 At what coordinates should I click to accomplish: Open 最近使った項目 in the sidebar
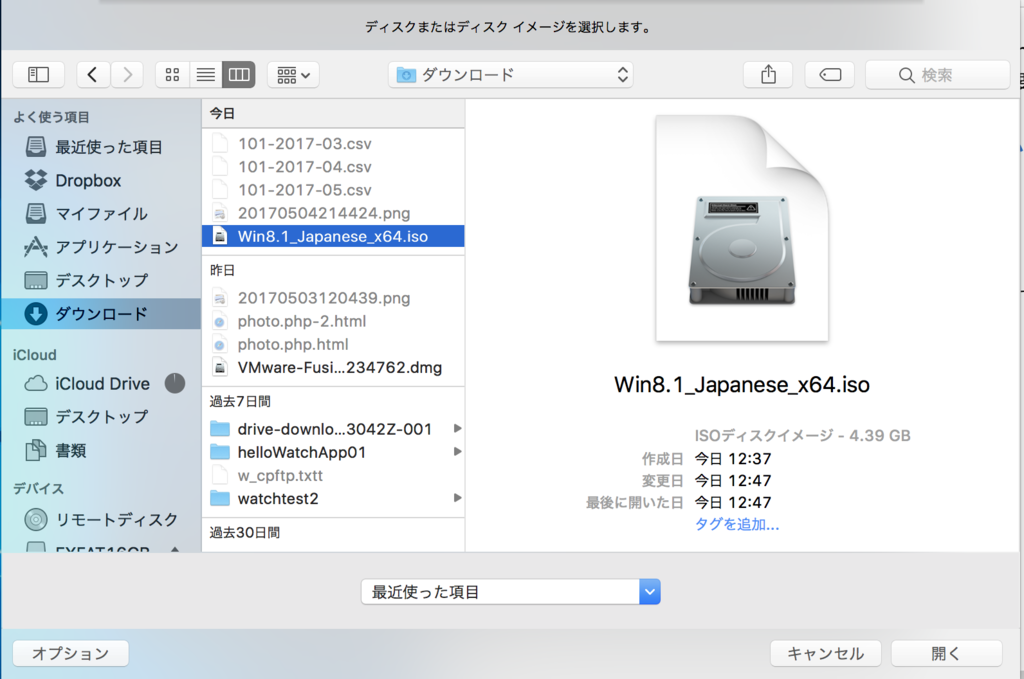101,147
